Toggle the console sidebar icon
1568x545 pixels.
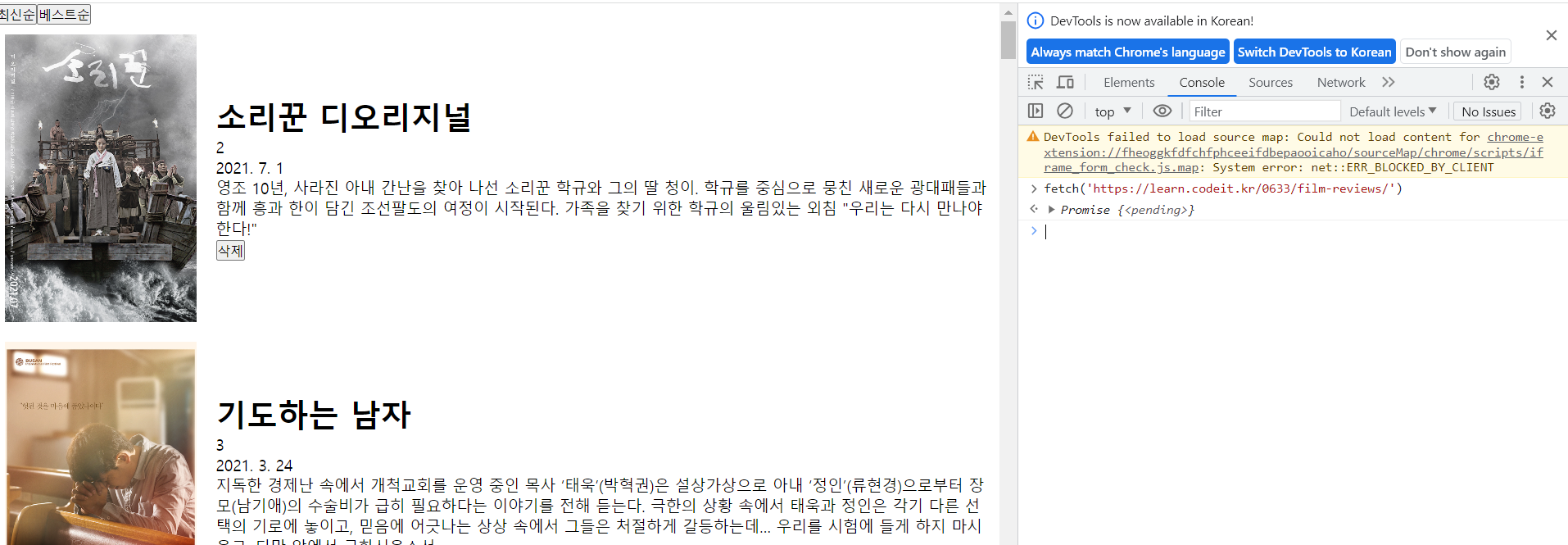[1036, 111]
